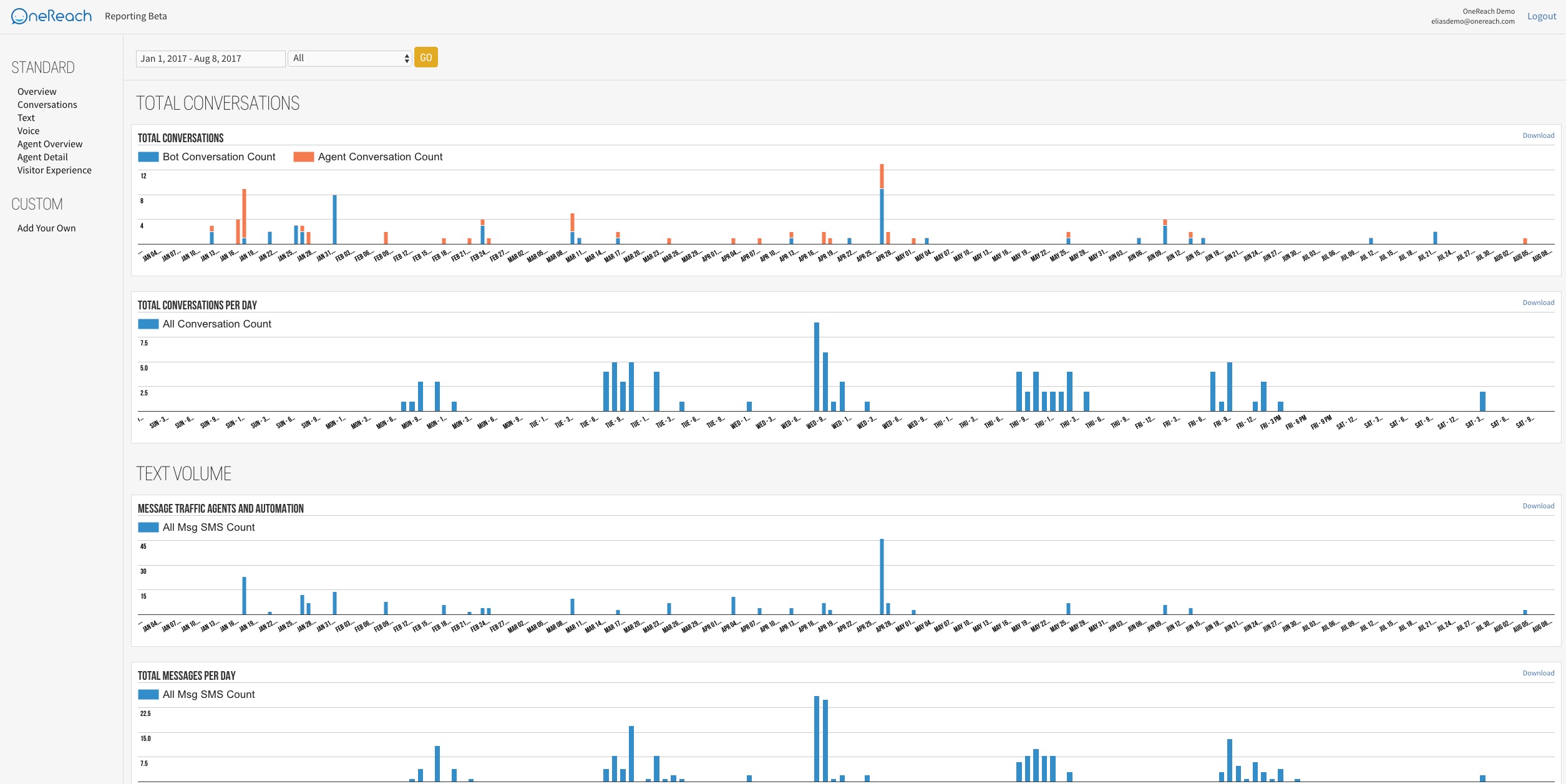
Task: Click the yellow GO button
Action: (x=426, y=57)
